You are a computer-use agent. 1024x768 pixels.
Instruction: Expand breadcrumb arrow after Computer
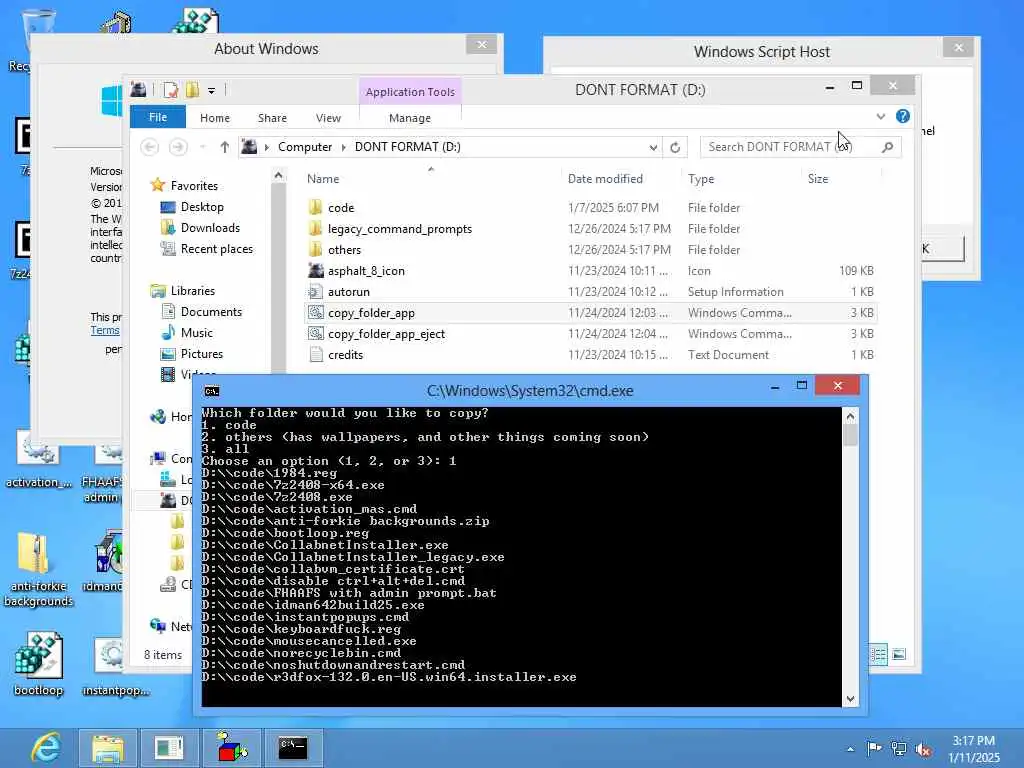344,147
